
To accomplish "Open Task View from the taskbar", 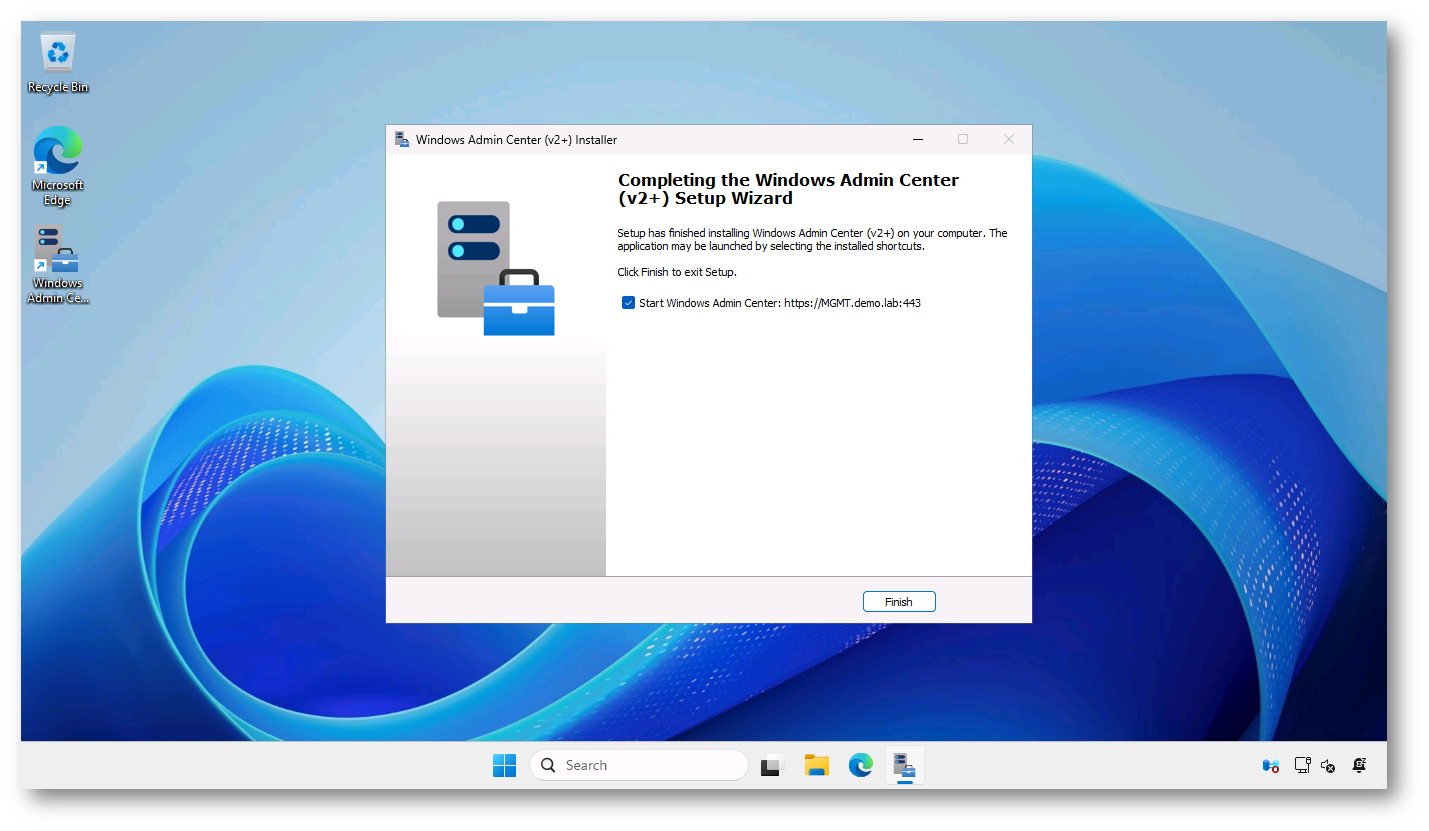I will coord(771,765).
